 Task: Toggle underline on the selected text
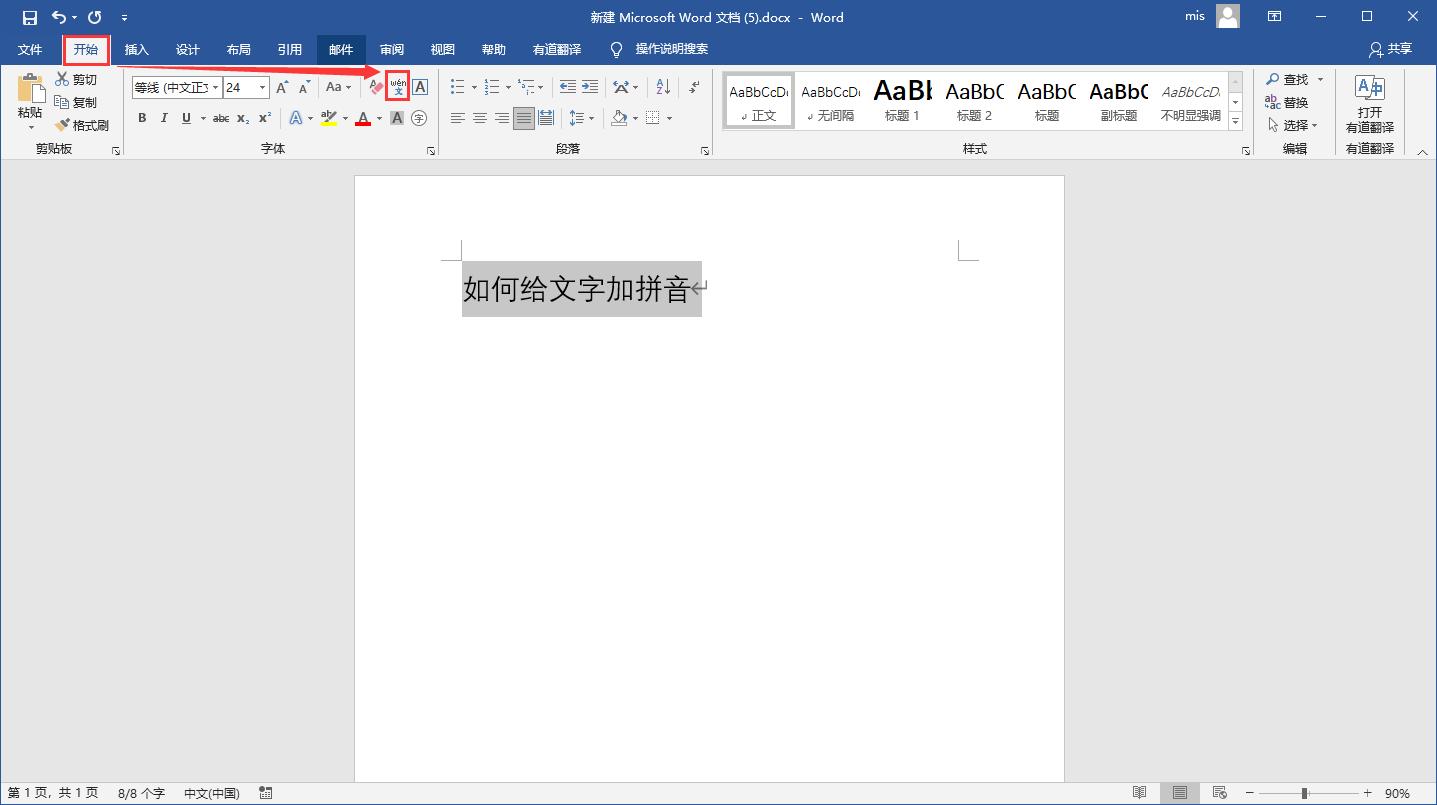click(x=185, y=118)
